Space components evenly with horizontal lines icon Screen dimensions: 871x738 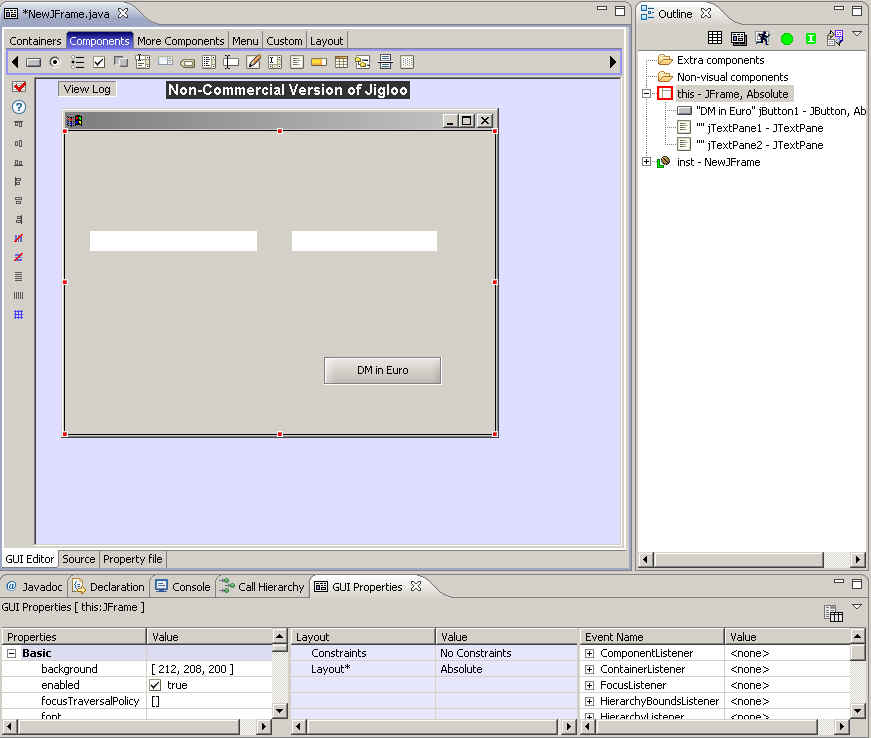coord(18,276)
